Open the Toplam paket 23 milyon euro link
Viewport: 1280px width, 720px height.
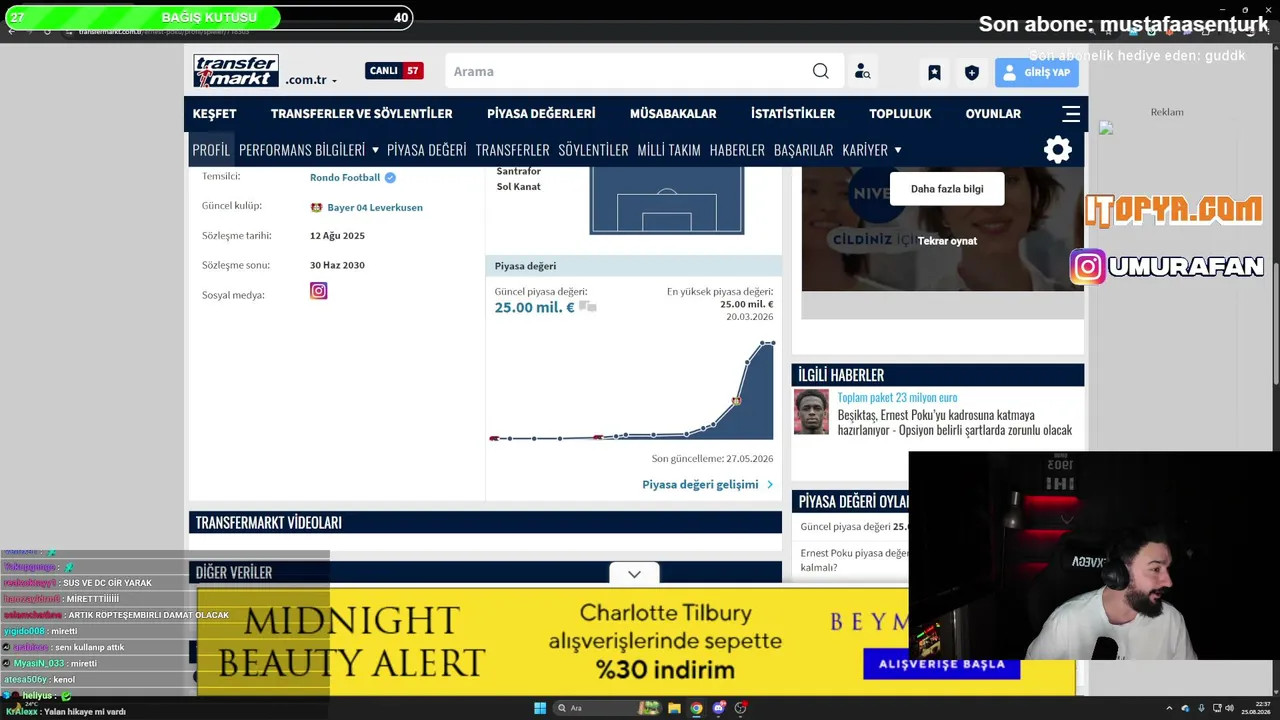897,398
